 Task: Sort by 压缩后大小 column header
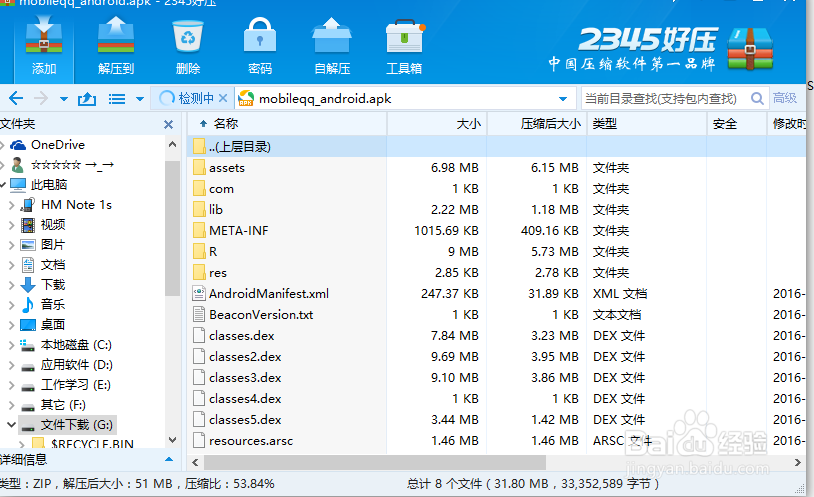pos(537,124)
